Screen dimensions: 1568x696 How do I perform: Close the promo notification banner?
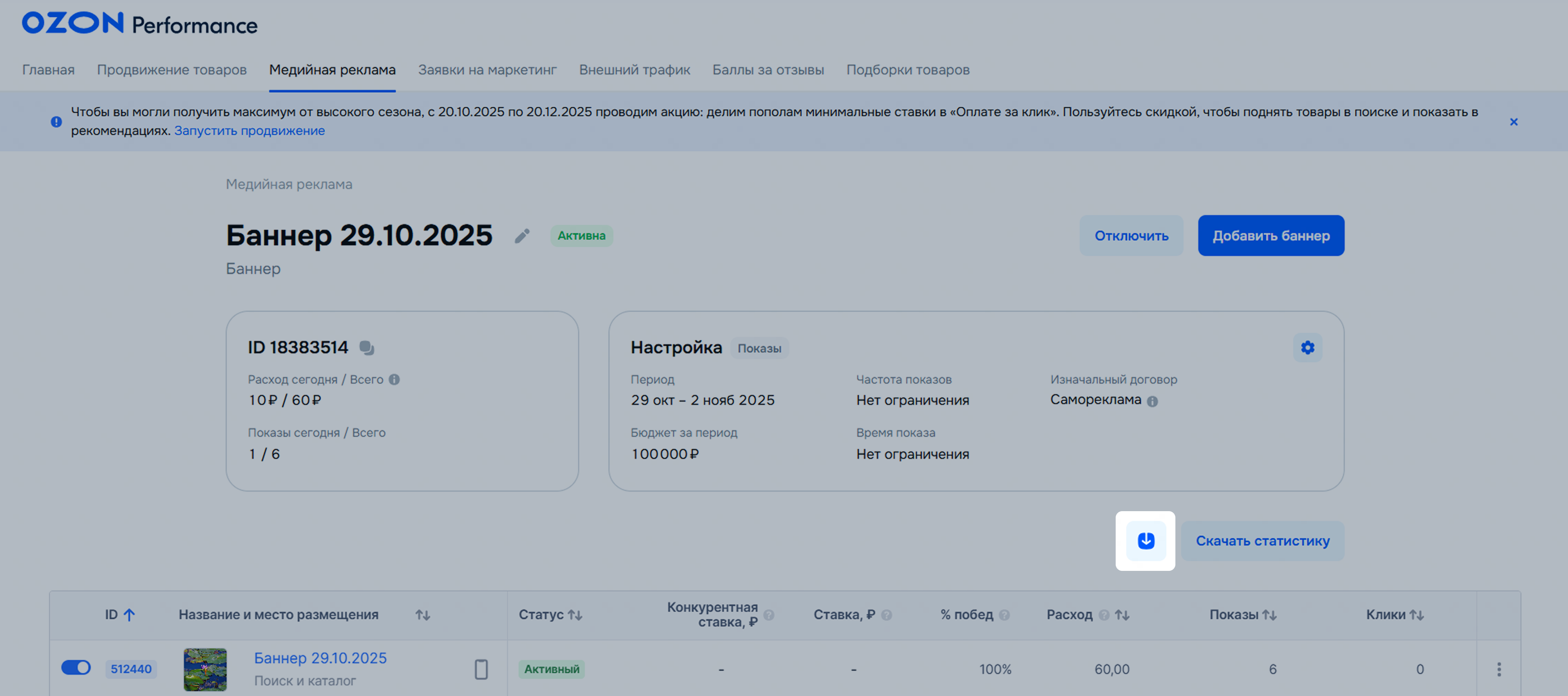(x=1513, y=122)
